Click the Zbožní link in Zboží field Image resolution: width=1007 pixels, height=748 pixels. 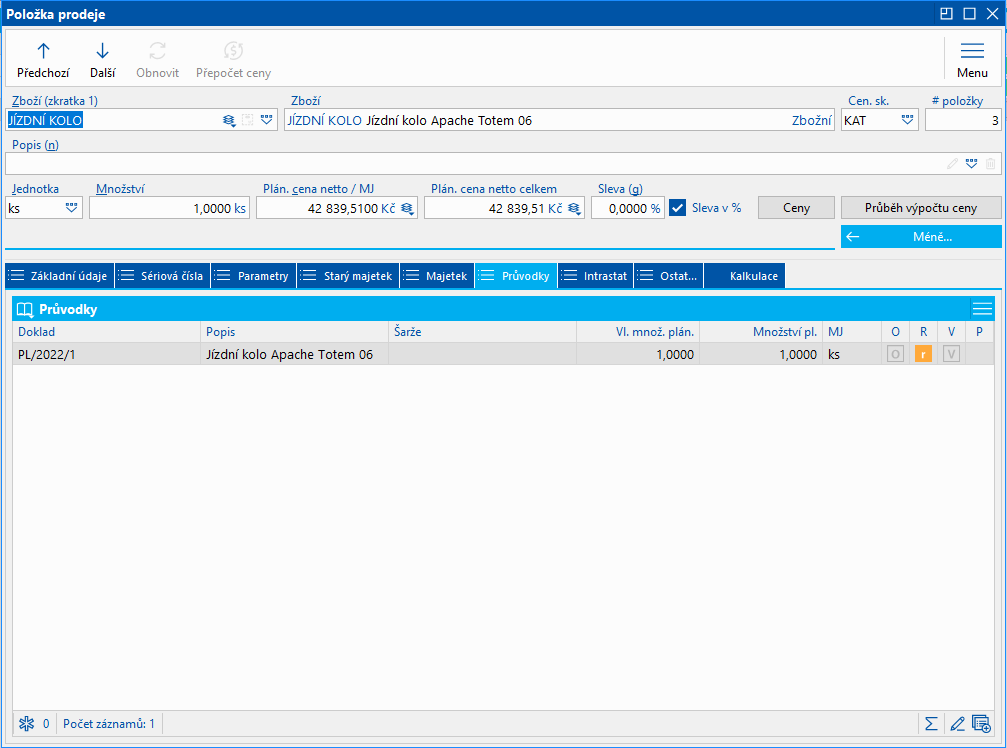pyautogui.click(x=811, y=121)
